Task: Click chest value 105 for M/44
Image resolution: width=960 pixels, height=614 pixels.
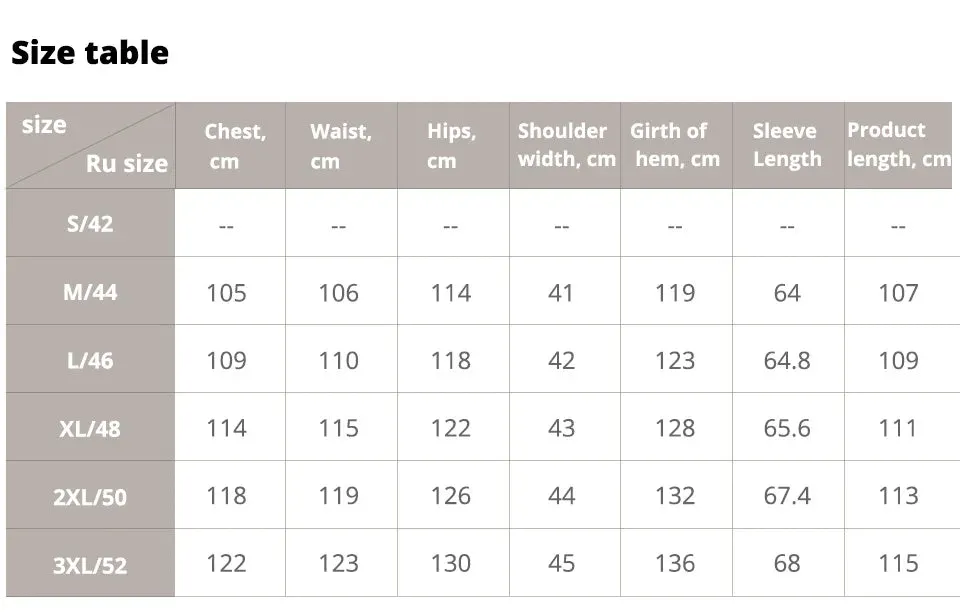Action: pyautogui.click(x=227, y=293)
